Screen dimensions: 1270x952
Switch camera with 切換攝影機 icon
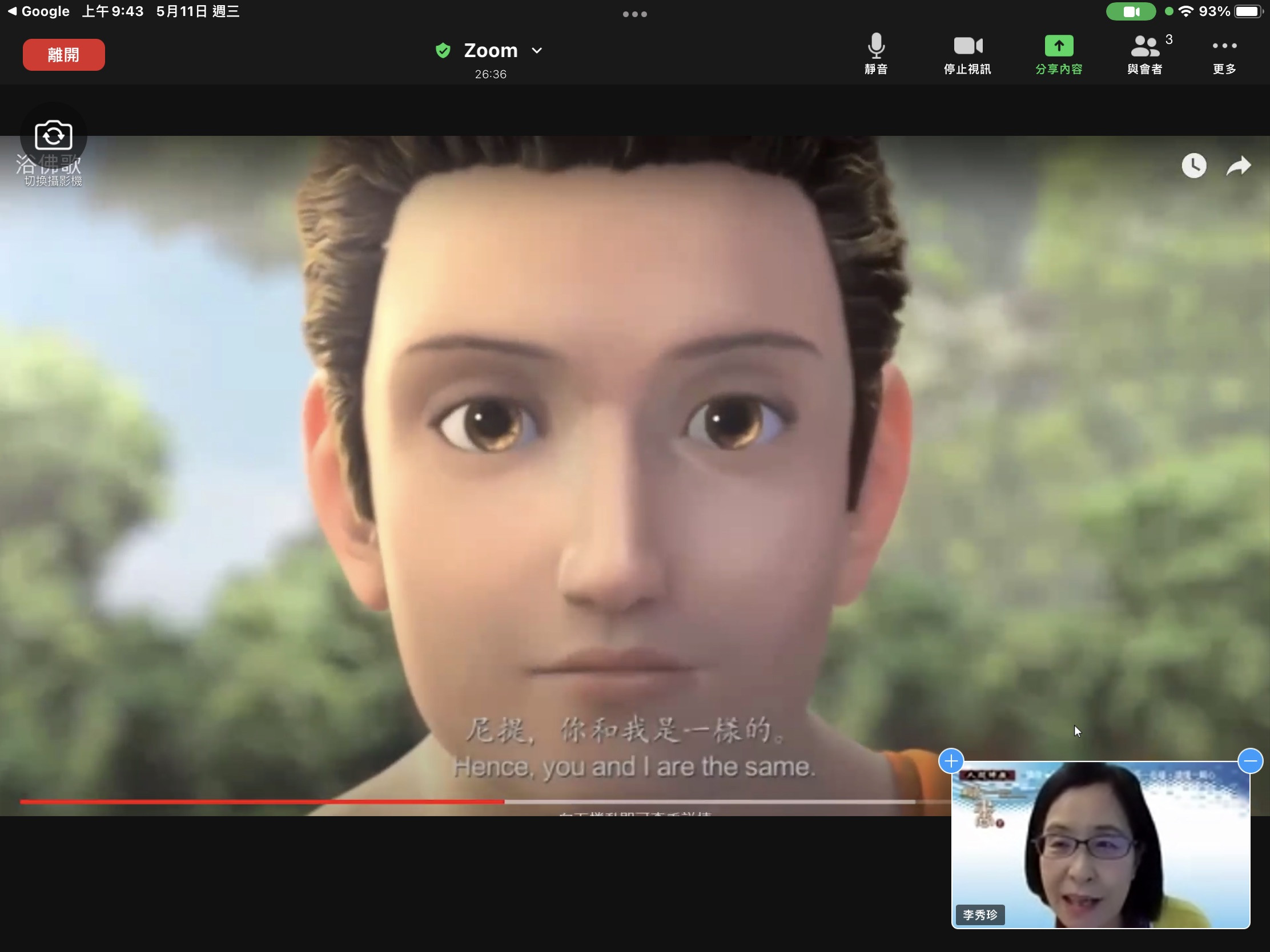(54, 136)
